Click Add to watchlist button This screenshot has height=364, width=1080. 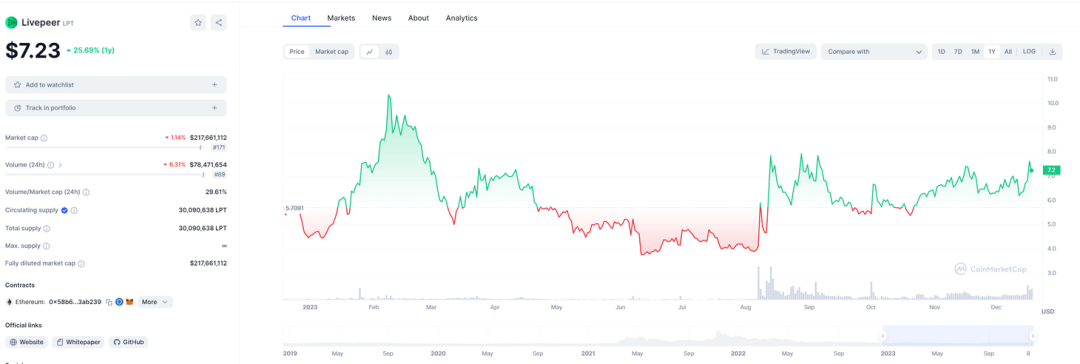(x=116, y=85)
